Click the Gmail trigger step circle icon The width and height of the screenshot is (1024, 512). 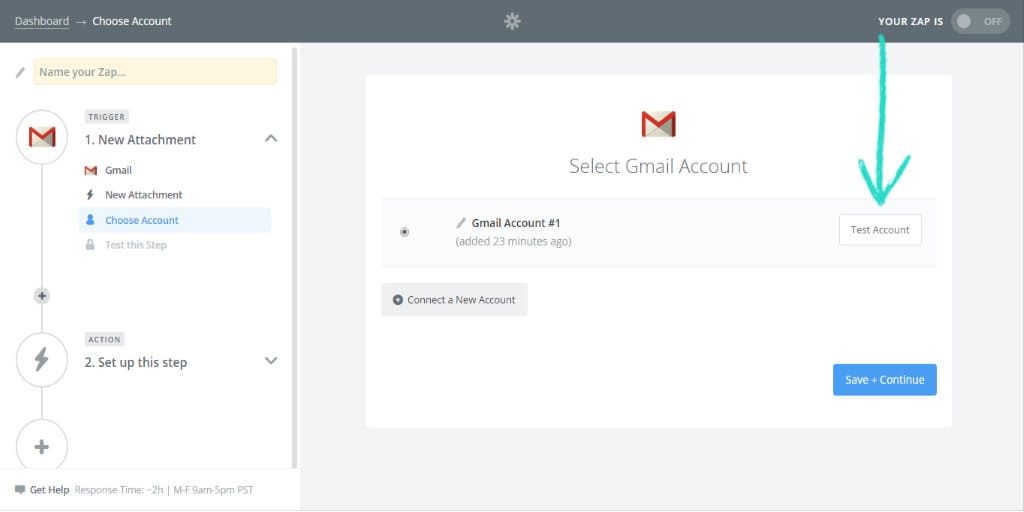(x=42, y=137)
